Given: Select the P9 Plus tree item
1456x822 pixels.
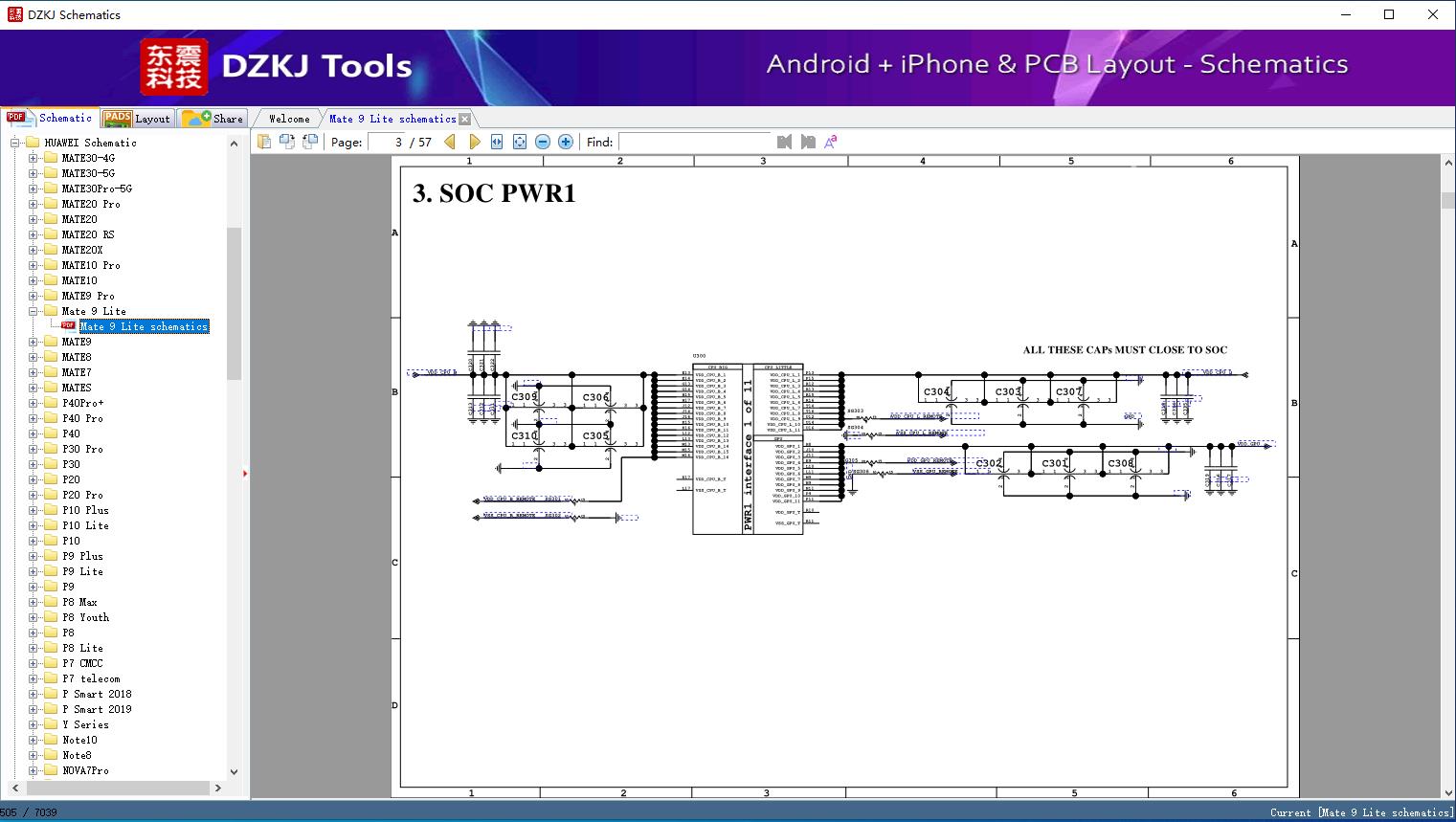Looking at the screenshot, I should pos(82,556).
